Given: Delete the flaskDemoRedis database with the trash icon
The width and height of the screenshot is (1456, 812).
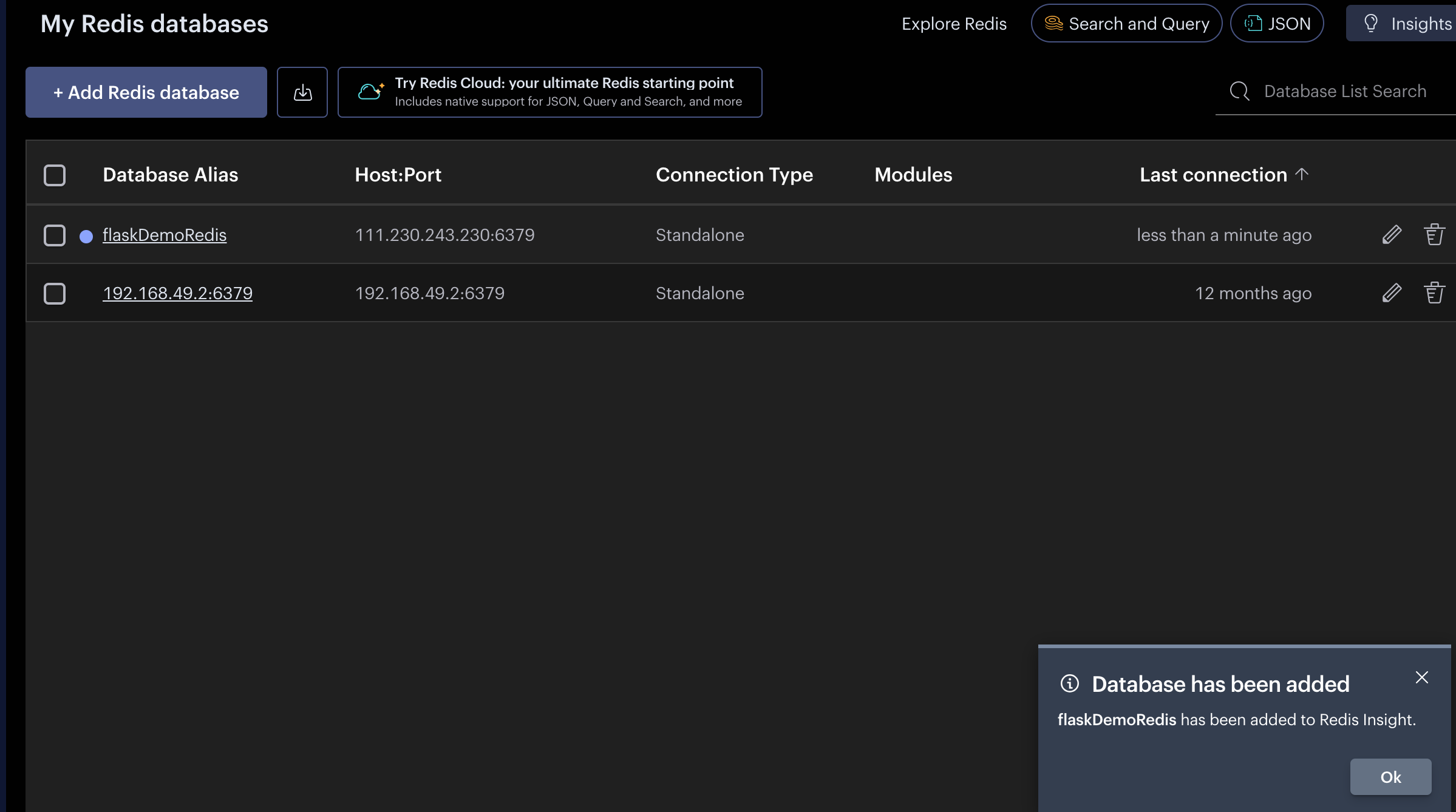Looking at the screenshot, I should [x=1434, y=235].
